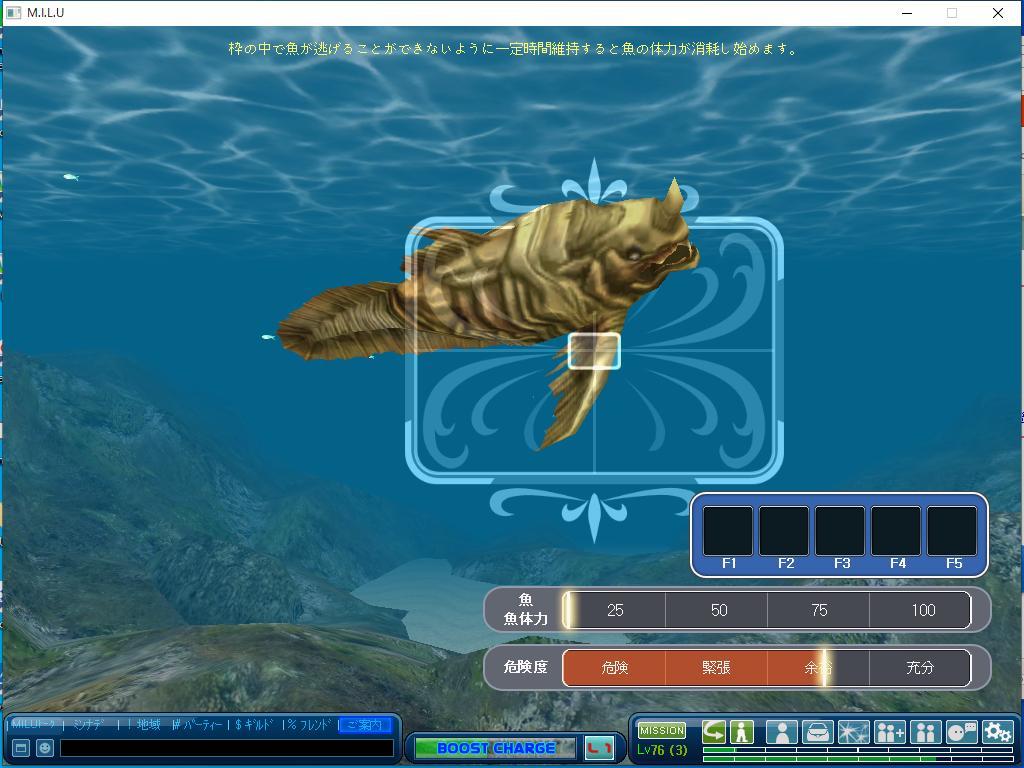This screenshot has width=1024, height=768.
Task: Click the F1 skill slot
Action: (x=728, y=531)
